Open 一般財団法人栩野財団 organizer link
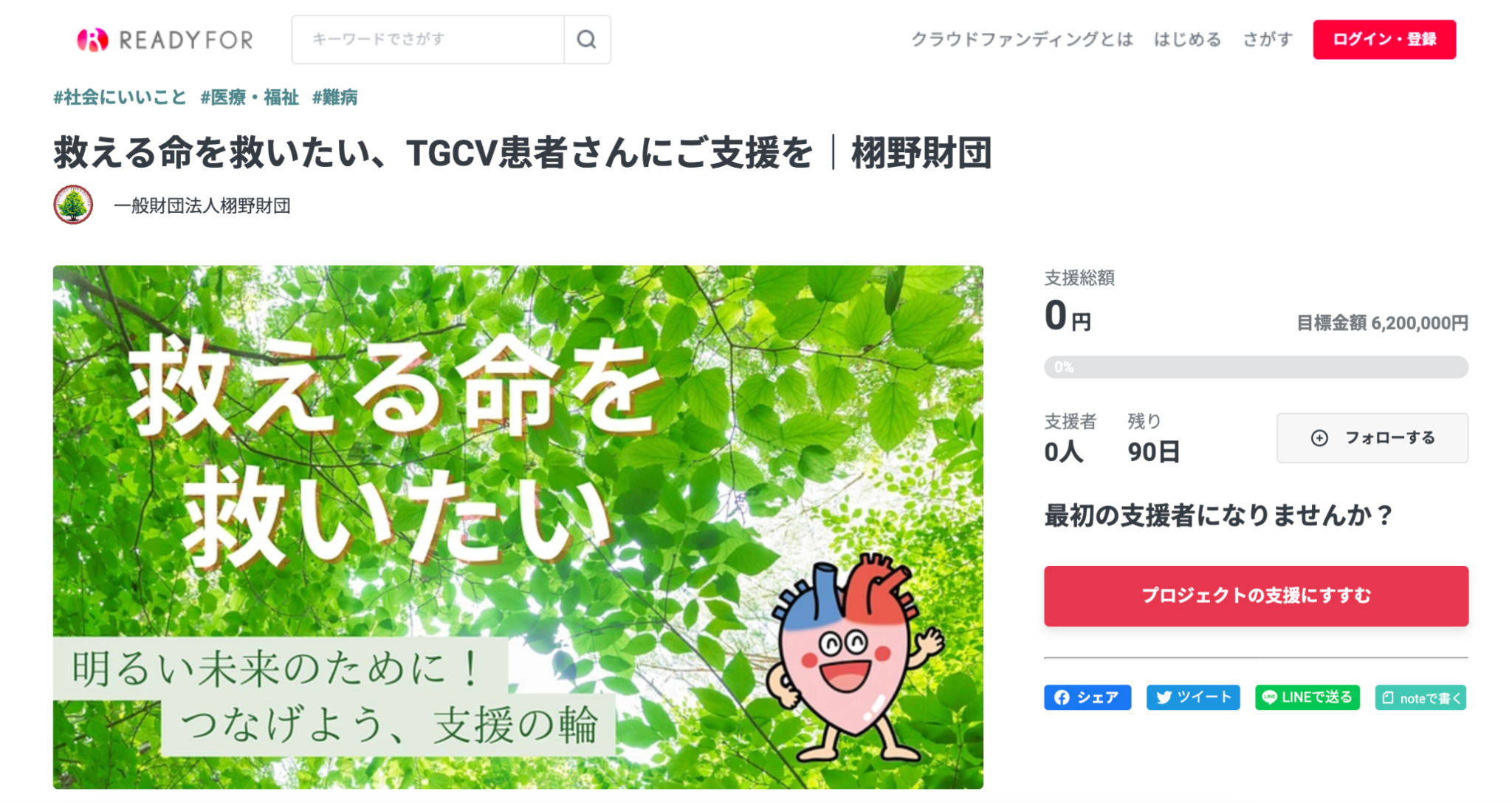Viewport: 1512px width, 803px height. [x=202, y=205]
